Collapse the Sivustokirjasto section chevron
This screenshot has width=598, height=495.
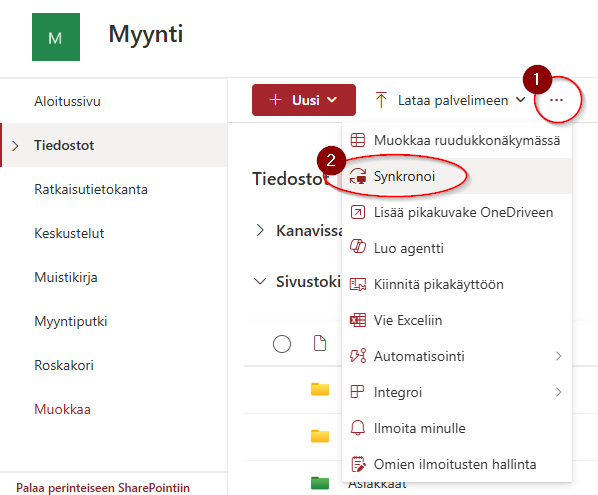click(260, 281)
